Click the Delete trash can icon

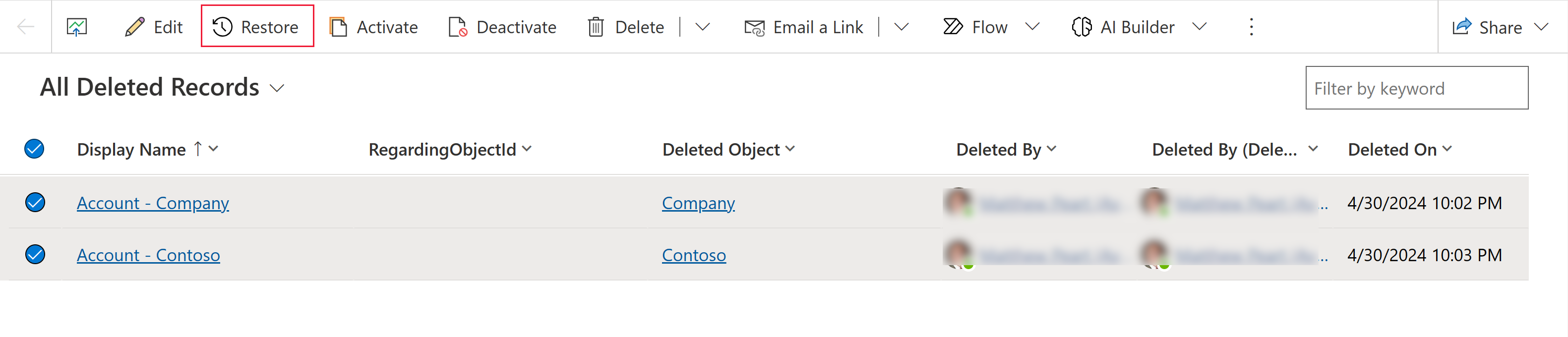pyautogui.click(x=596, y=27)
